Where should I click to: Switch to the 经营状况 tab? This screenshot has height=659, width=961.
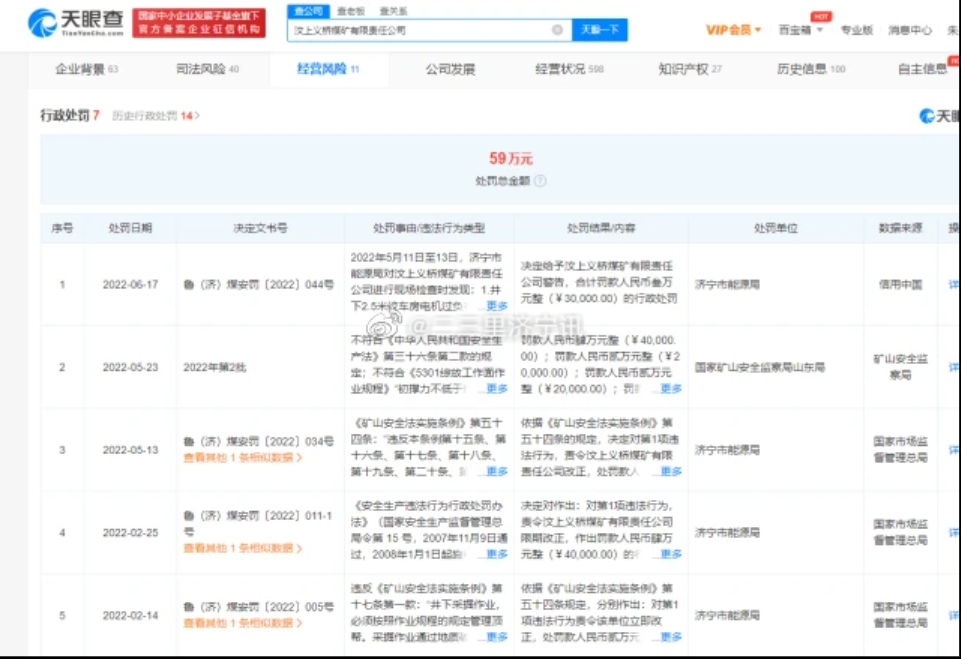coord(569,69)
